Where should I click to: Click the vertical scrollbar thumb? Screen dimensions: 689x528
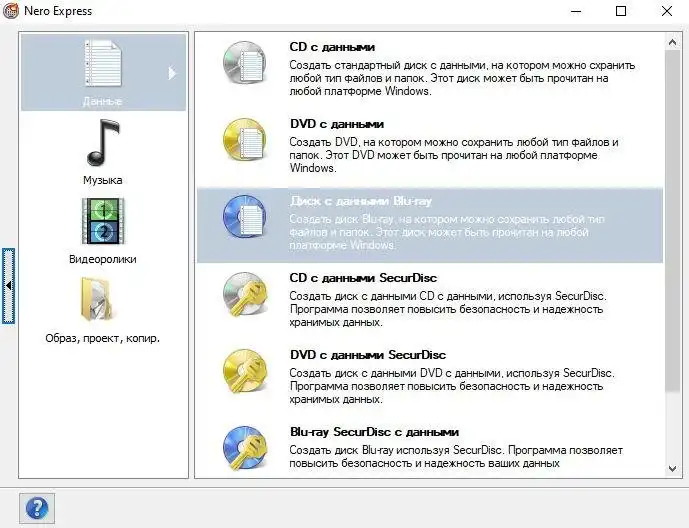coord(672,221)
